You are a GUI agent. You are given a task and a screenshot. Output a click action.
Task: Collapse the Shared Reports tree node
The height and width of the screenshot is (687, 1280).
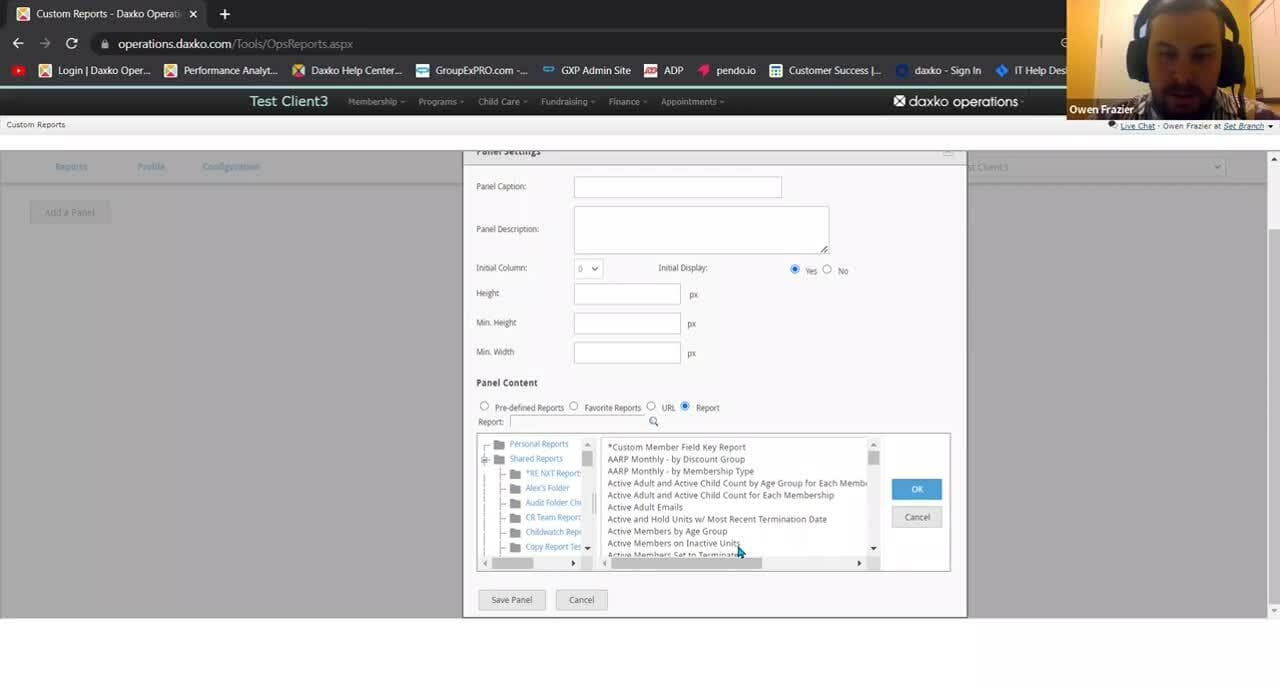[x=485, y=458]
